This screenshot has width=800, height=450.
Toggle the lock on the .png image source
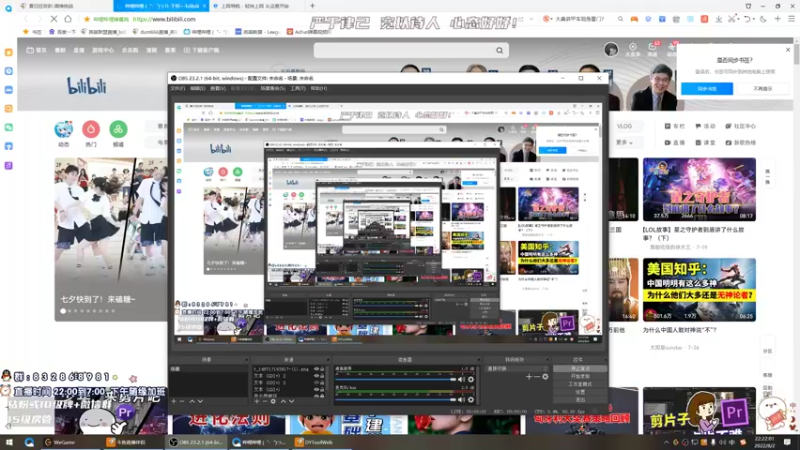[322, 369]
